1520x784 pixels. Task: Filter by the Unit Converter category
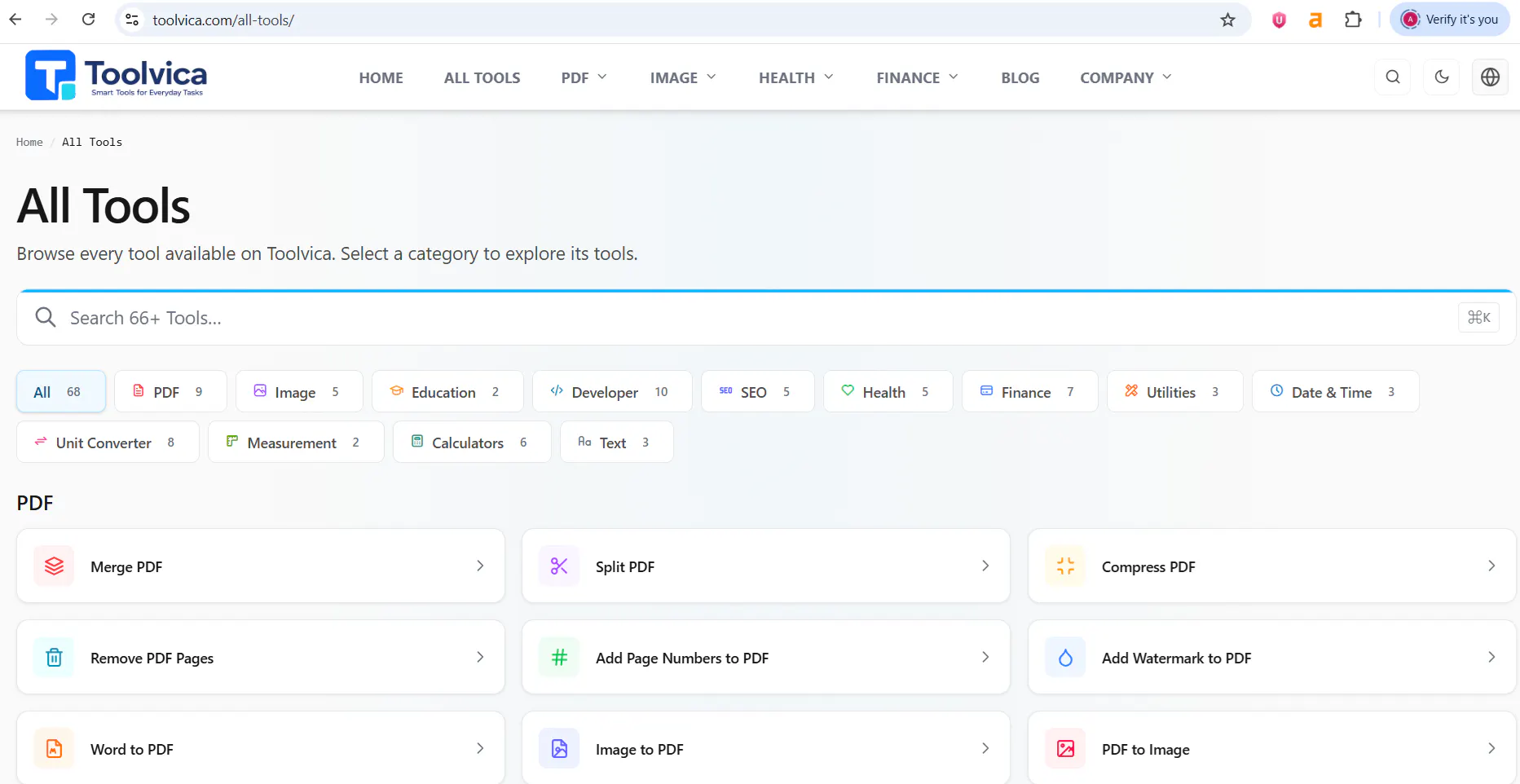coord(108,443)
